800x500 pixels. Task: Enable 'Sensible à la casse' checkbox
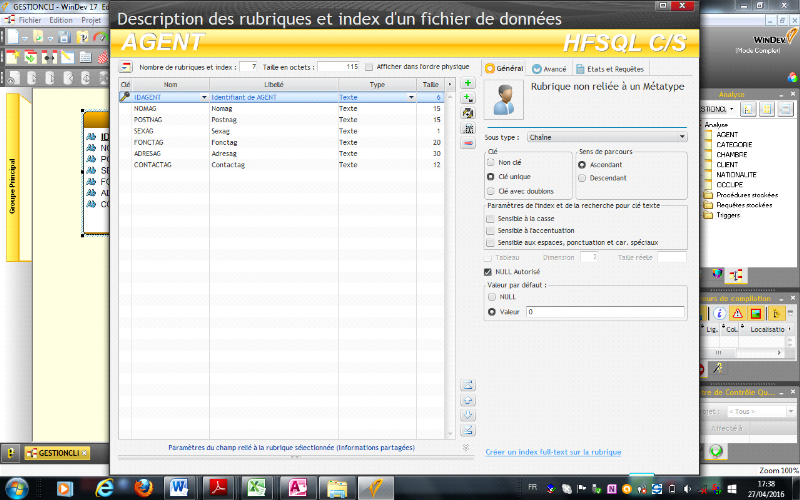[490, 218]
